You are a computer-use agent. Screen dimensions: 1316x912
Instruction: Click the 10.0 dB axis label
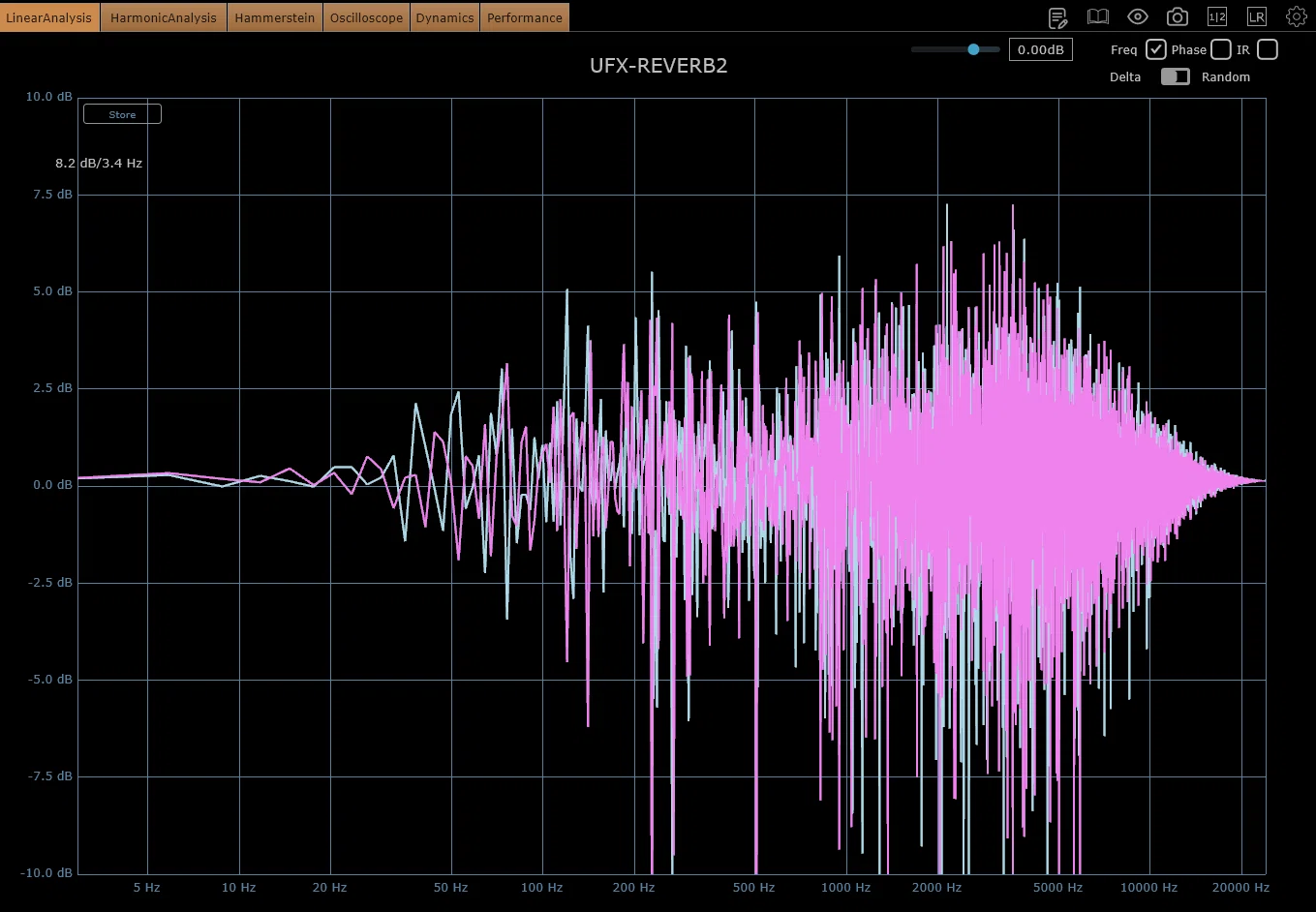coord(49,97)
